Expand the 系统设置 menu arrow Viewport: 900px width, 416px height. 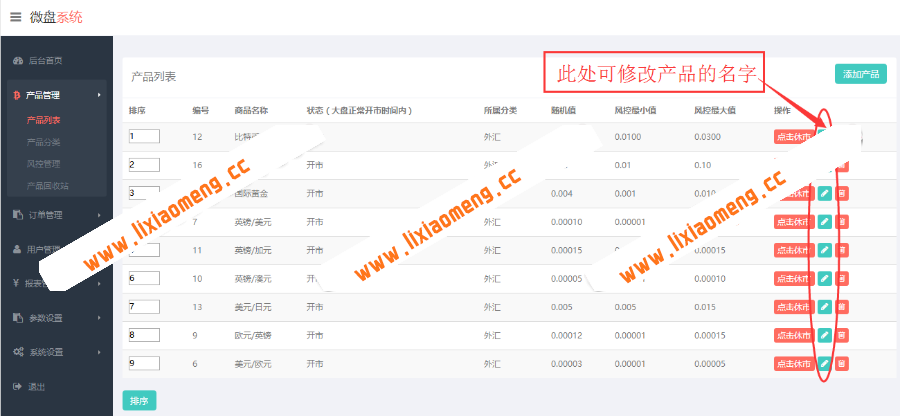99,352
